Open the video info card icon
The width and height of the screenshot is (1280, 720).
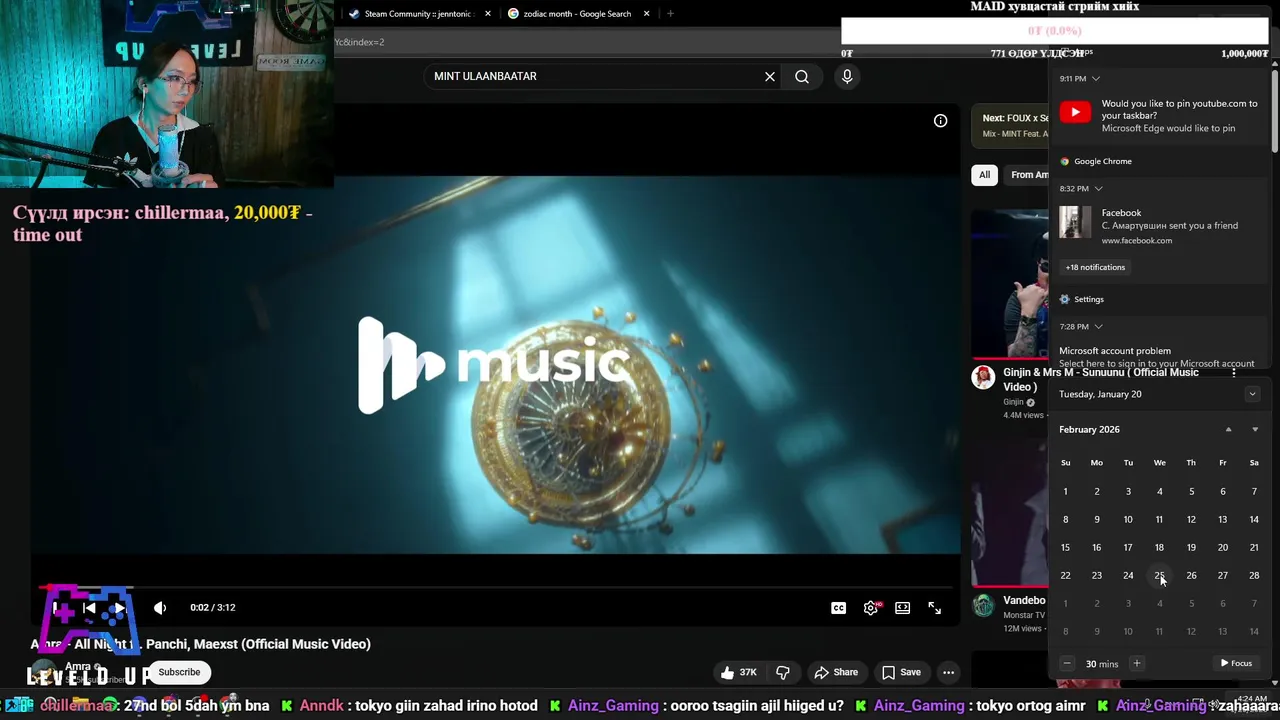coord(940,121)
